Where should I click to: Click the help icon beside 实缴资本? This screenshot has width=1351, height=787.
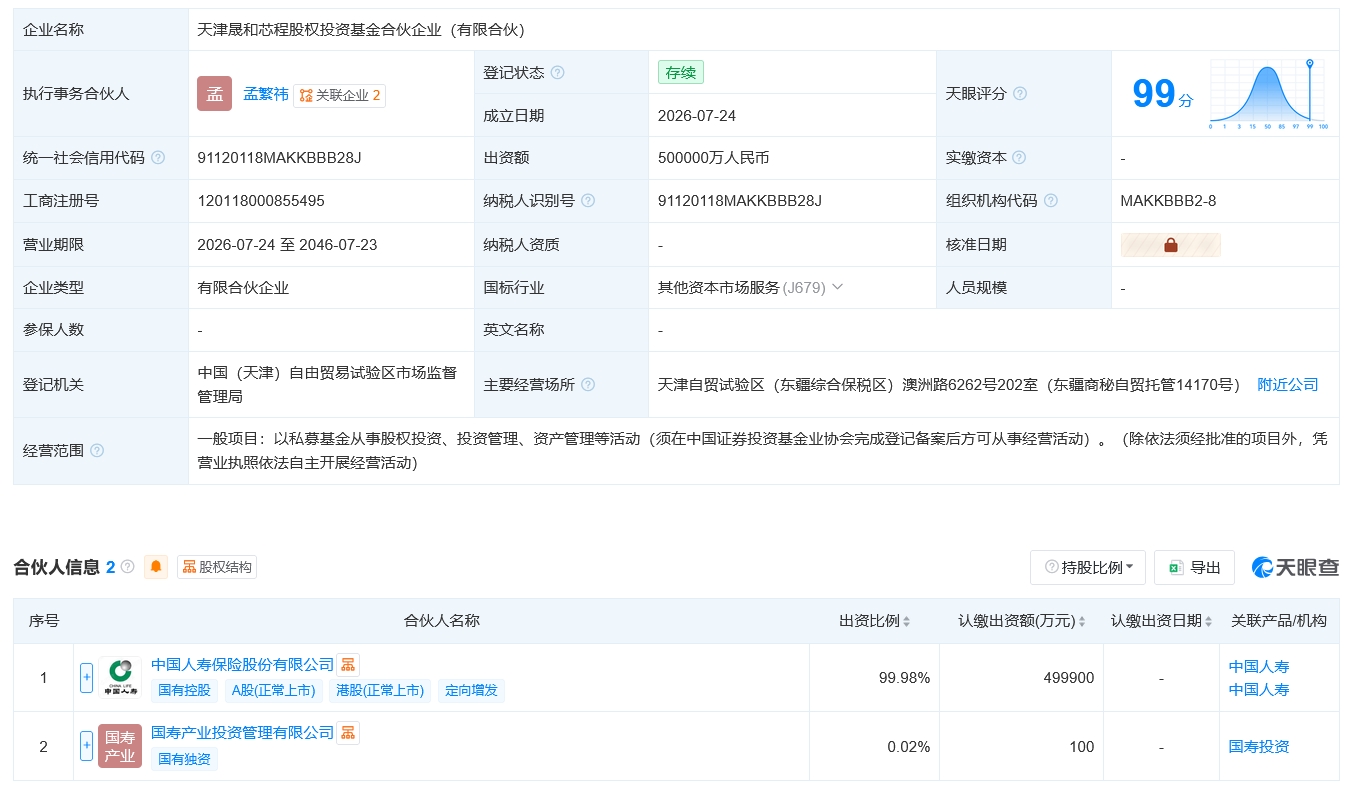click(x=1019, y=158)
